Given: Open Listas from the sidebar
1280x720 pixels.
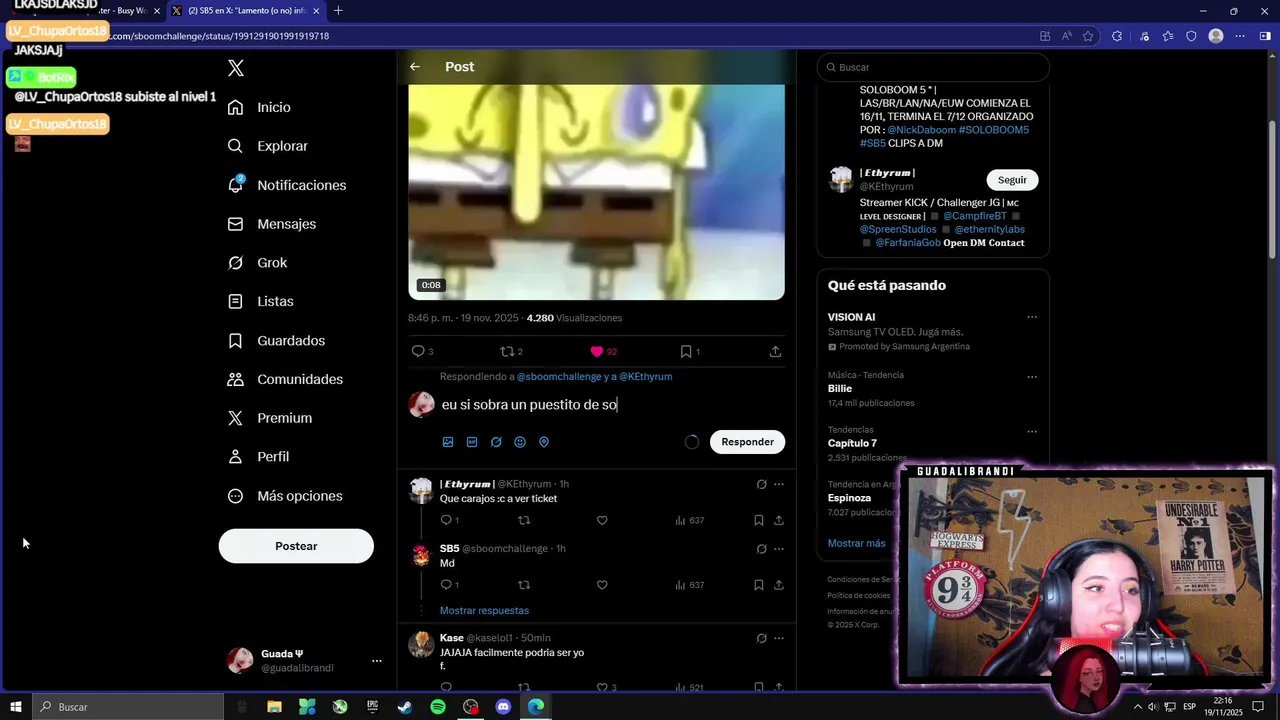Looking at the screenshot, I should (x=260, y=301).
